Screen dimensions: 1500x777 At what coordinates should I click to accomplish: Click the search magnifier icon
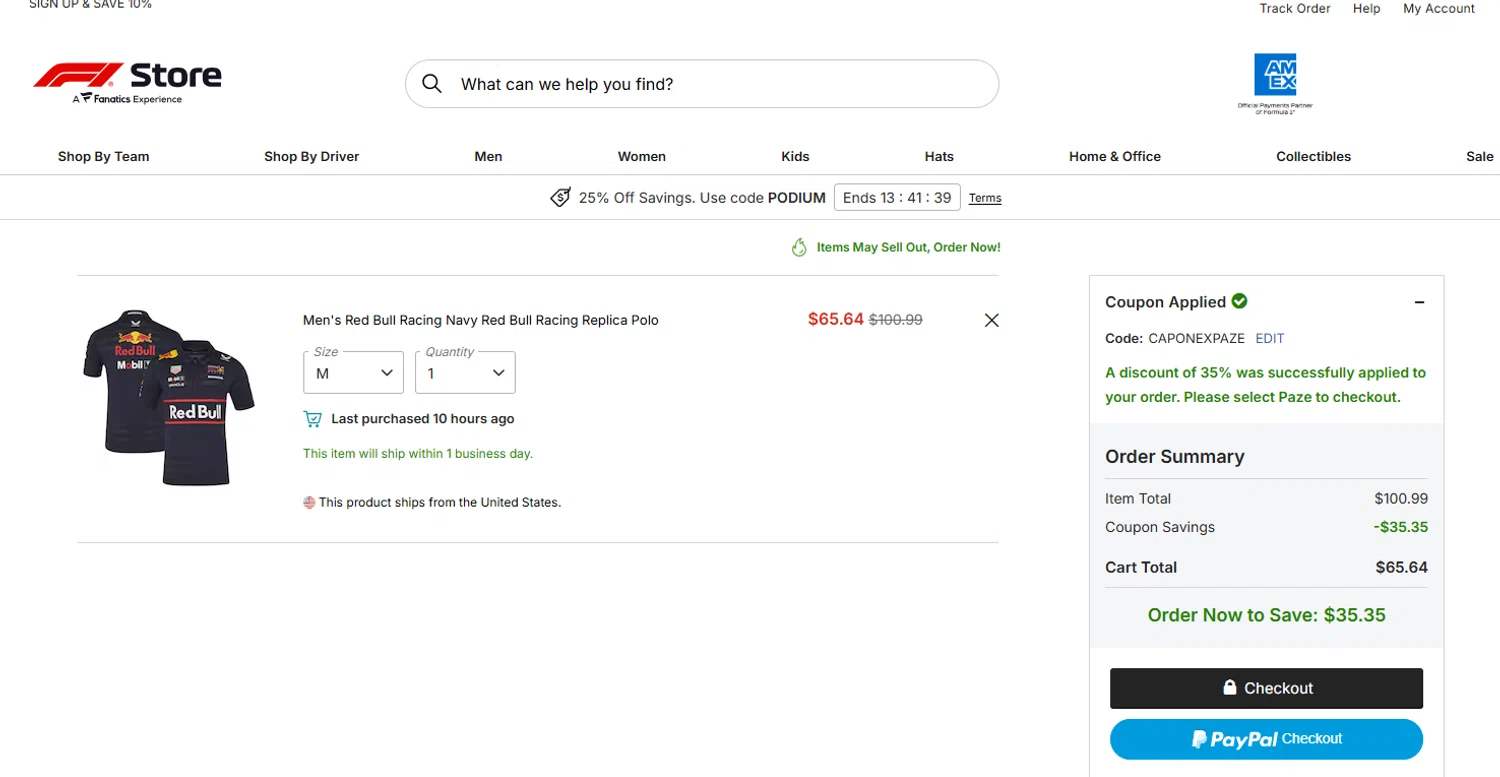[x=432, y=84]
